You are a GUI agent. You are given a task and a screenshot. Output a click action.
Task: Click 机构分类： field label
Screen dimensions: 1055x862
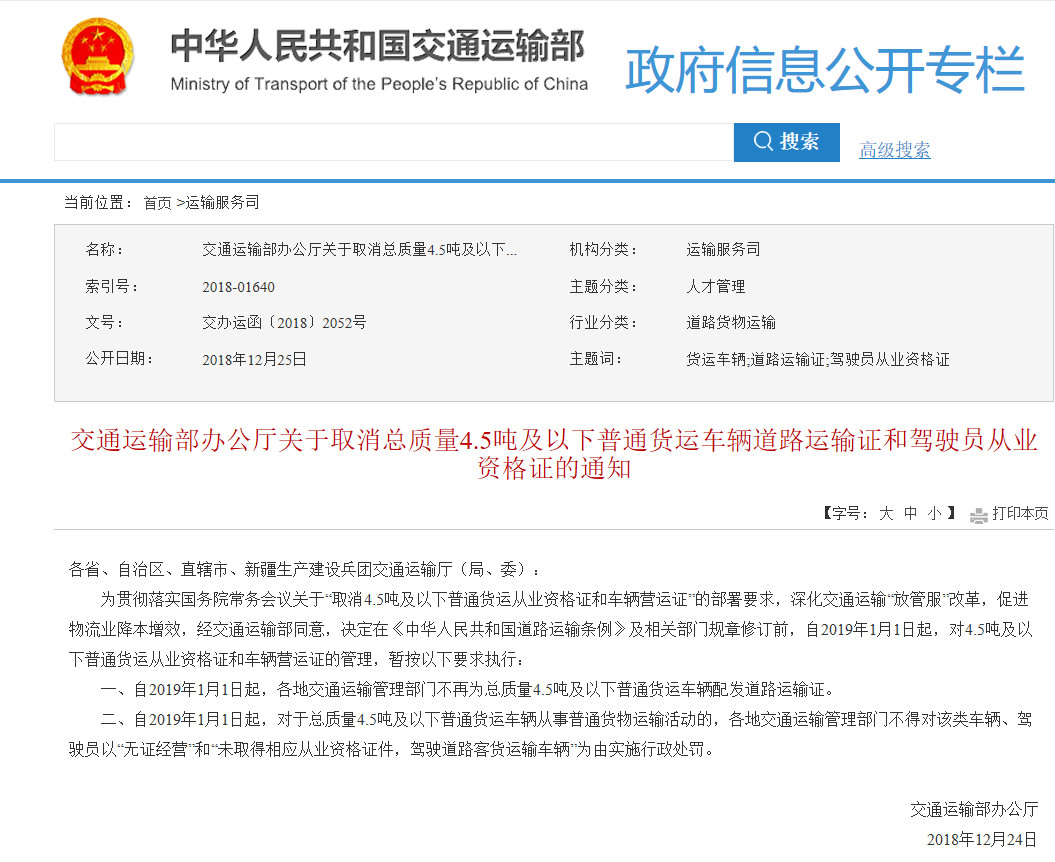[x=603, y=250]
